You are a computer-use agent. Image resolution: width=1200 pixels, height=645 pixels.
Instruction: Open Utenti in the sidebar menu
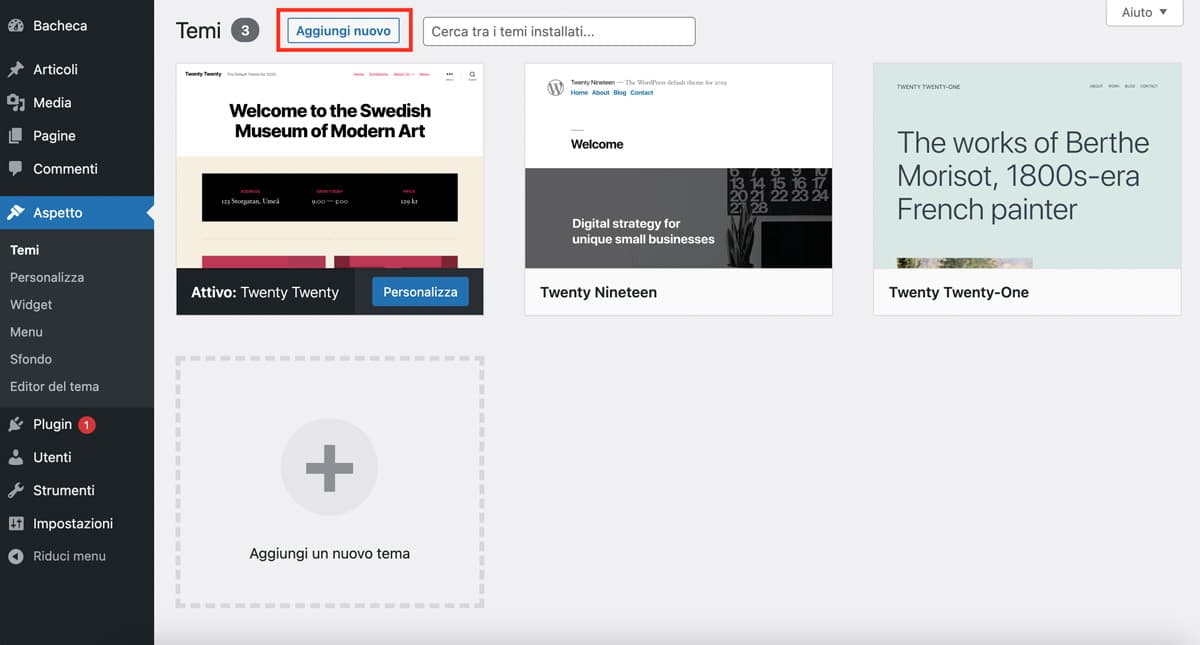[77, 458]
